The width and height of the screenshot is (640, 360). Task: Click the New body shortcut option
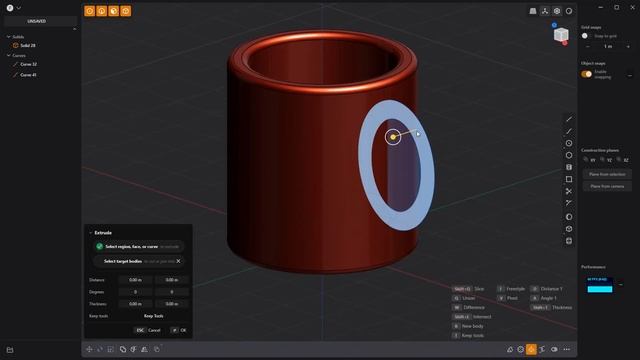coord(468,326)
